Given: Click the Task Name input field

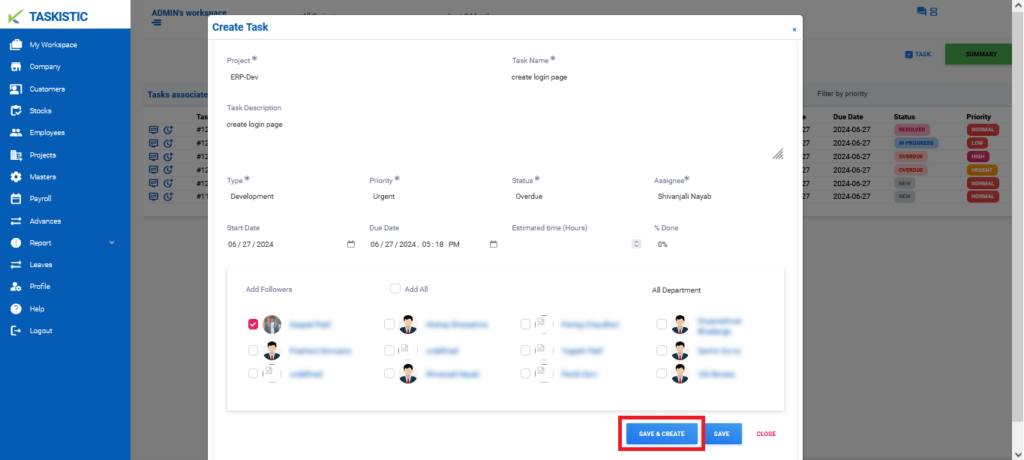Looking at the screenshot, I should (647, 77).
